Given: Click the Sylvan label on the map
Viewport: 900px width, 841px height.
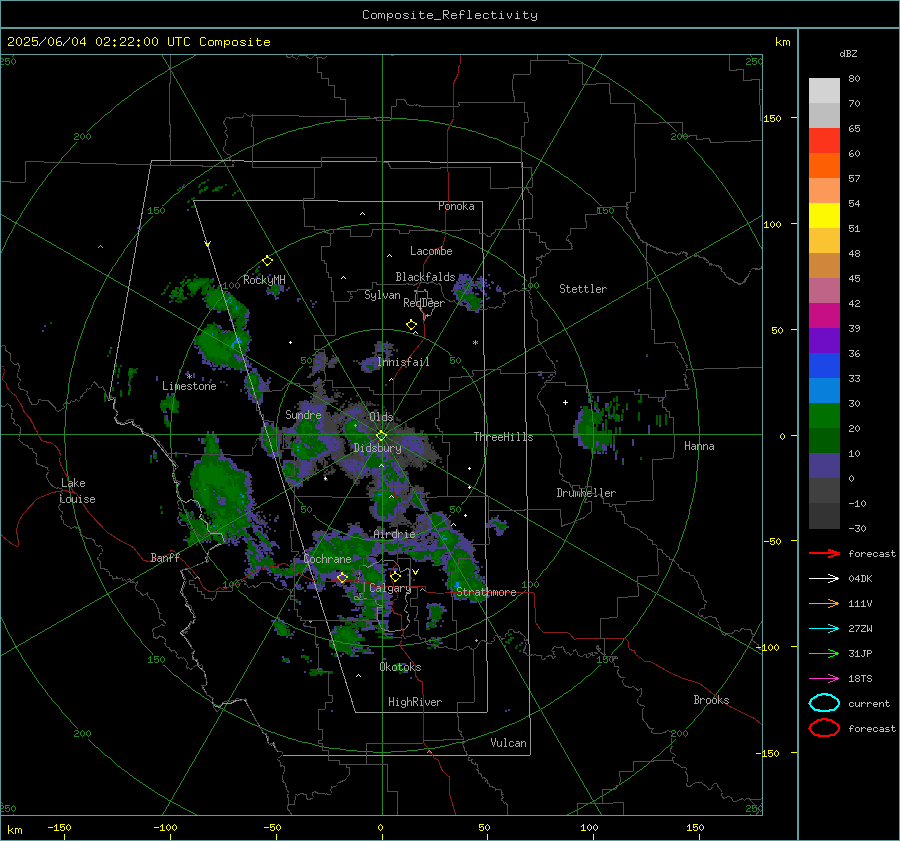Looking at the screenshot, I should (x=382, y=295).
